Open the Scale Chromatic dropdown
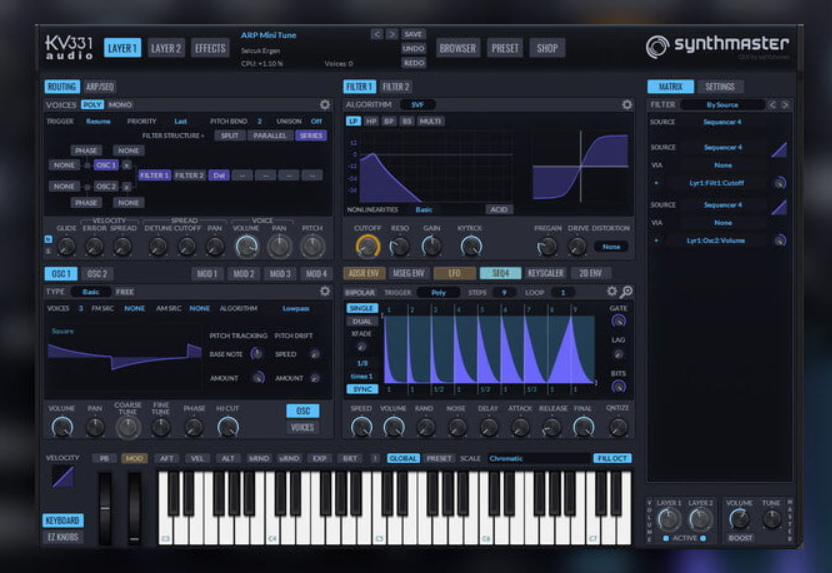Viewport: 832px width, 573px height. pyautogui.click(x=539, y=458)
